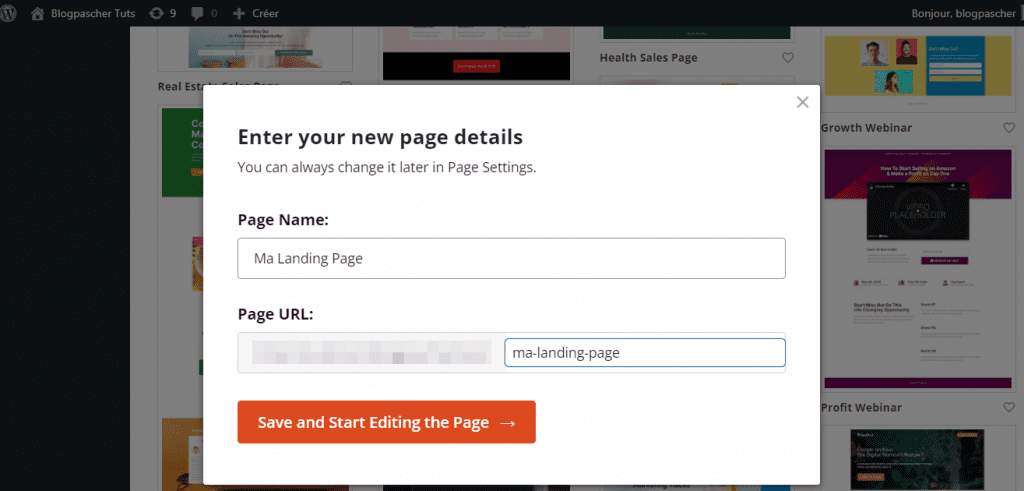This screenshot has height=491, width=1024.
Task: Close the new page details dialog
Action: 803,102
